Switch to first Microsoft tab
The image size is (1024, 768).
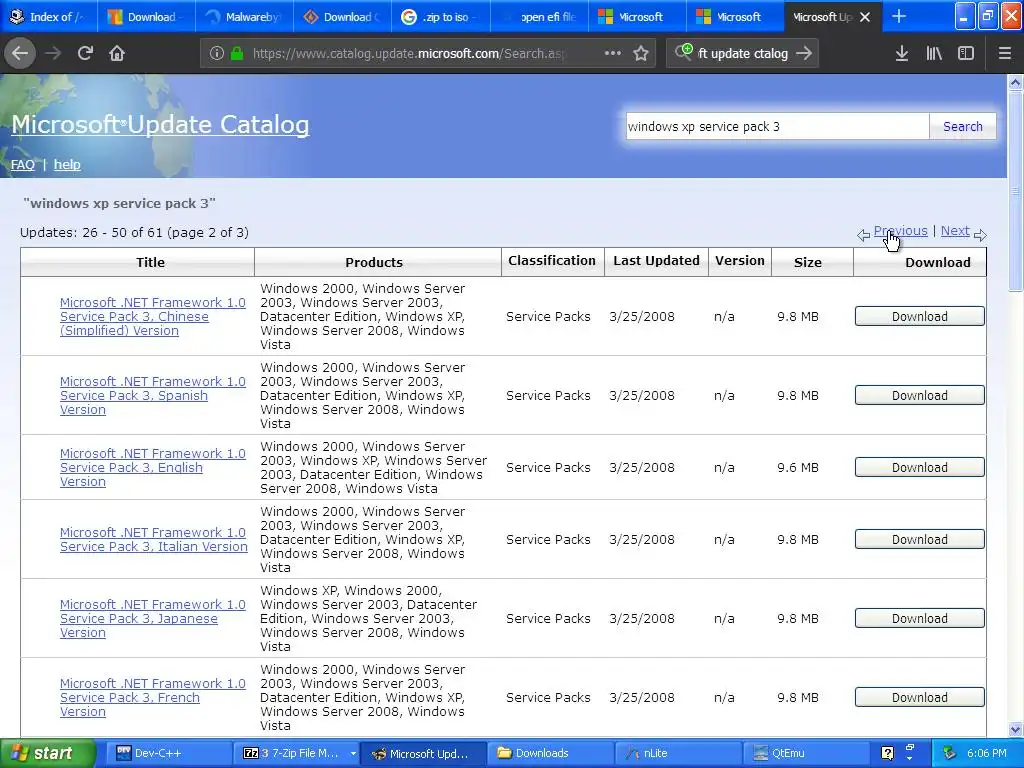(x=637, y=16)
